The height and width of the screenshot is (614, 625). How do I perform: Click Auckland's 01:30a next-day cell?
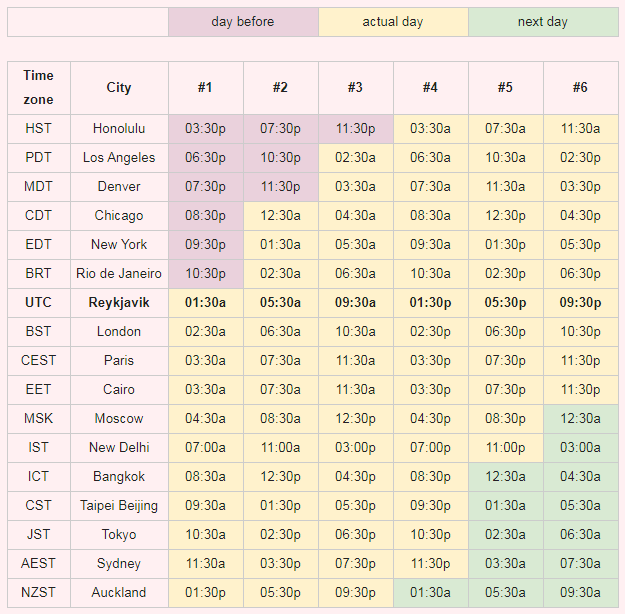click(430, 592)
